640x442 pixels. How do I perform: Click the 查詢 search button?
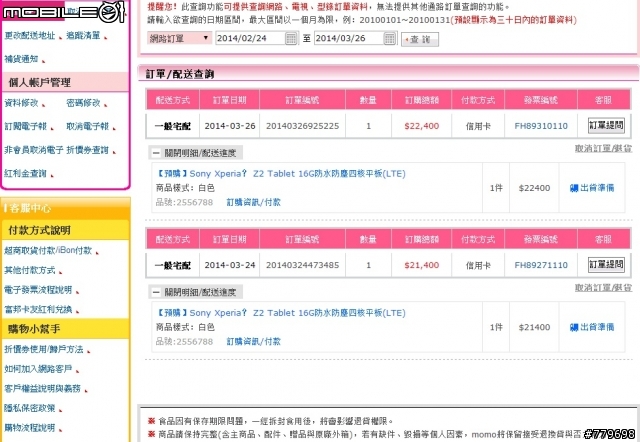pos(420,39)
